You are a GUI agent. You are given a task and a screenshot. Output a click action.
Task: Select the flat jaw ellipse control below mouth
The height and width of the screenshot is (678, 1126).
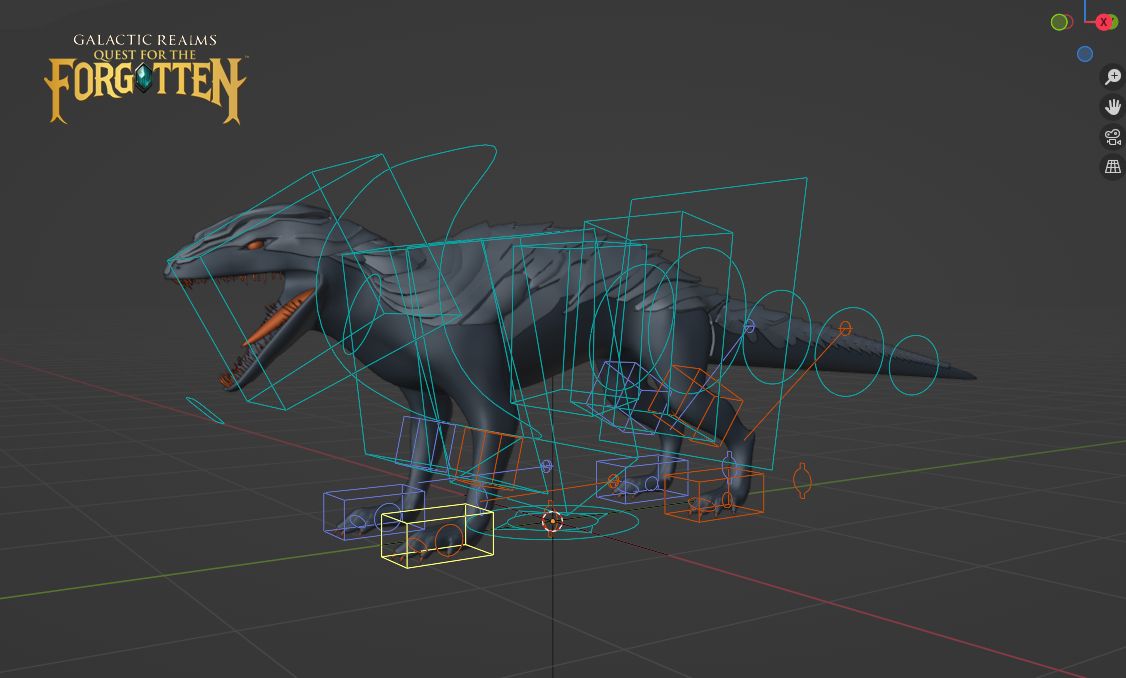205,410
